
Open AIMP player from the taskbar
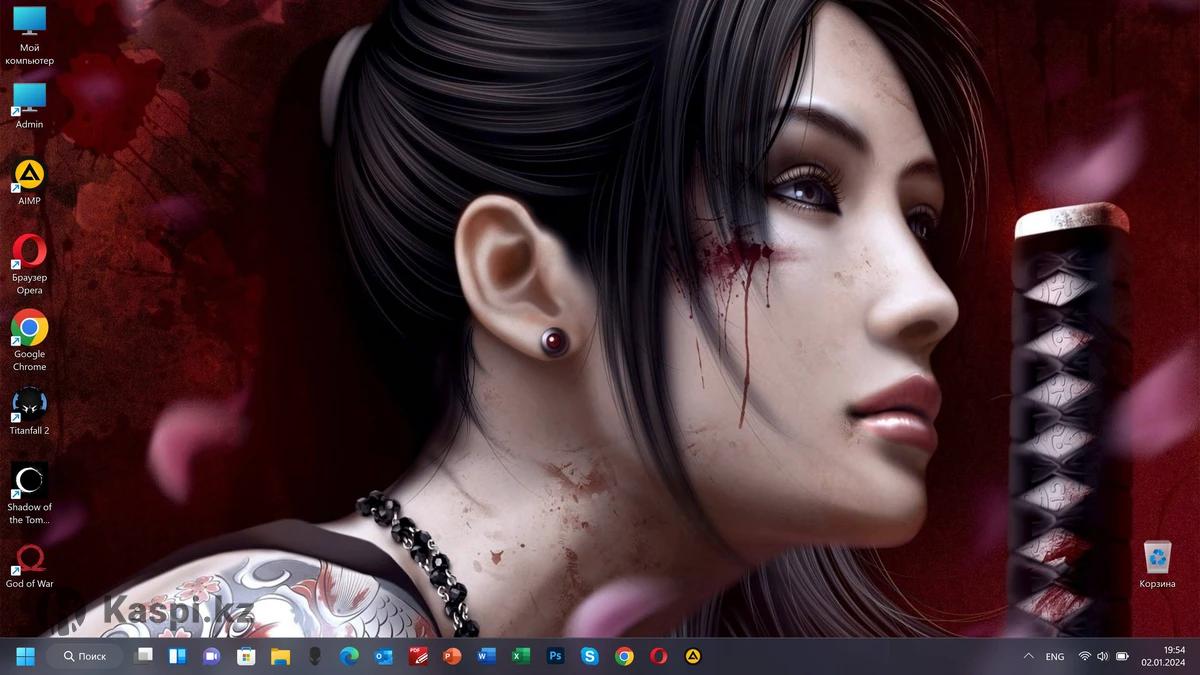click(x=692, y=656)
